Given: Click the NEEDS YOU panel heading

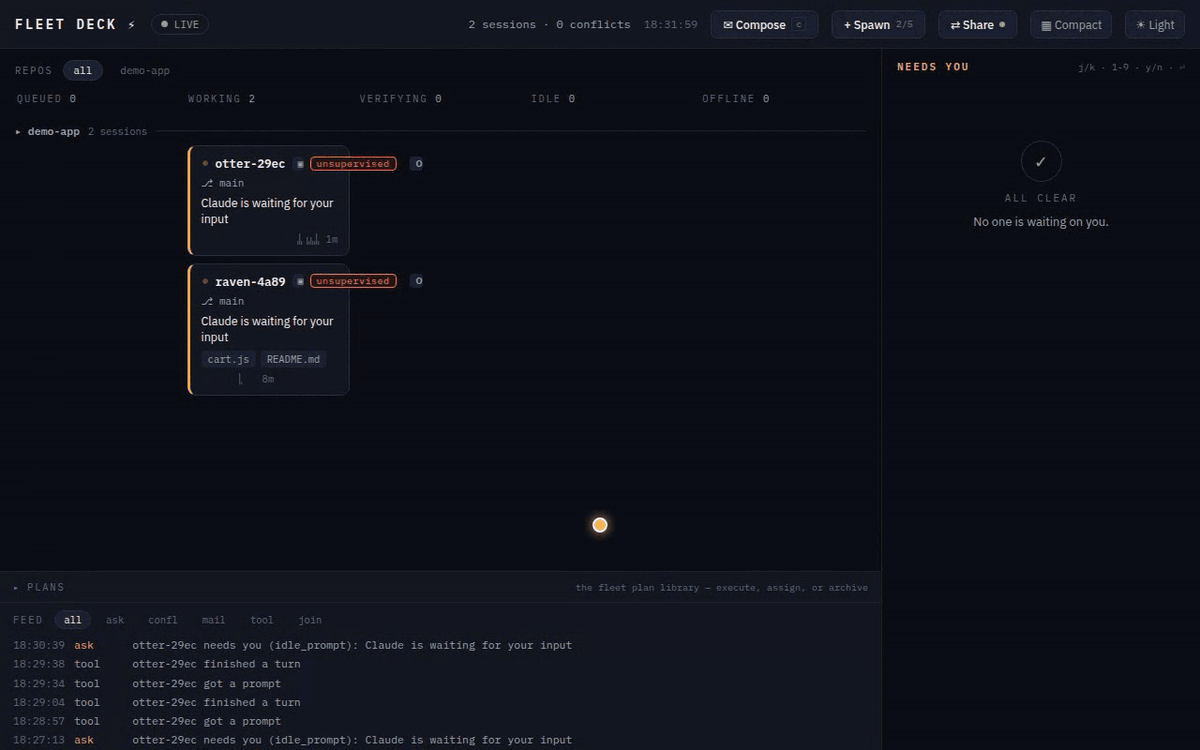Looking at the screenshot, I should click(x=933, y=67).
